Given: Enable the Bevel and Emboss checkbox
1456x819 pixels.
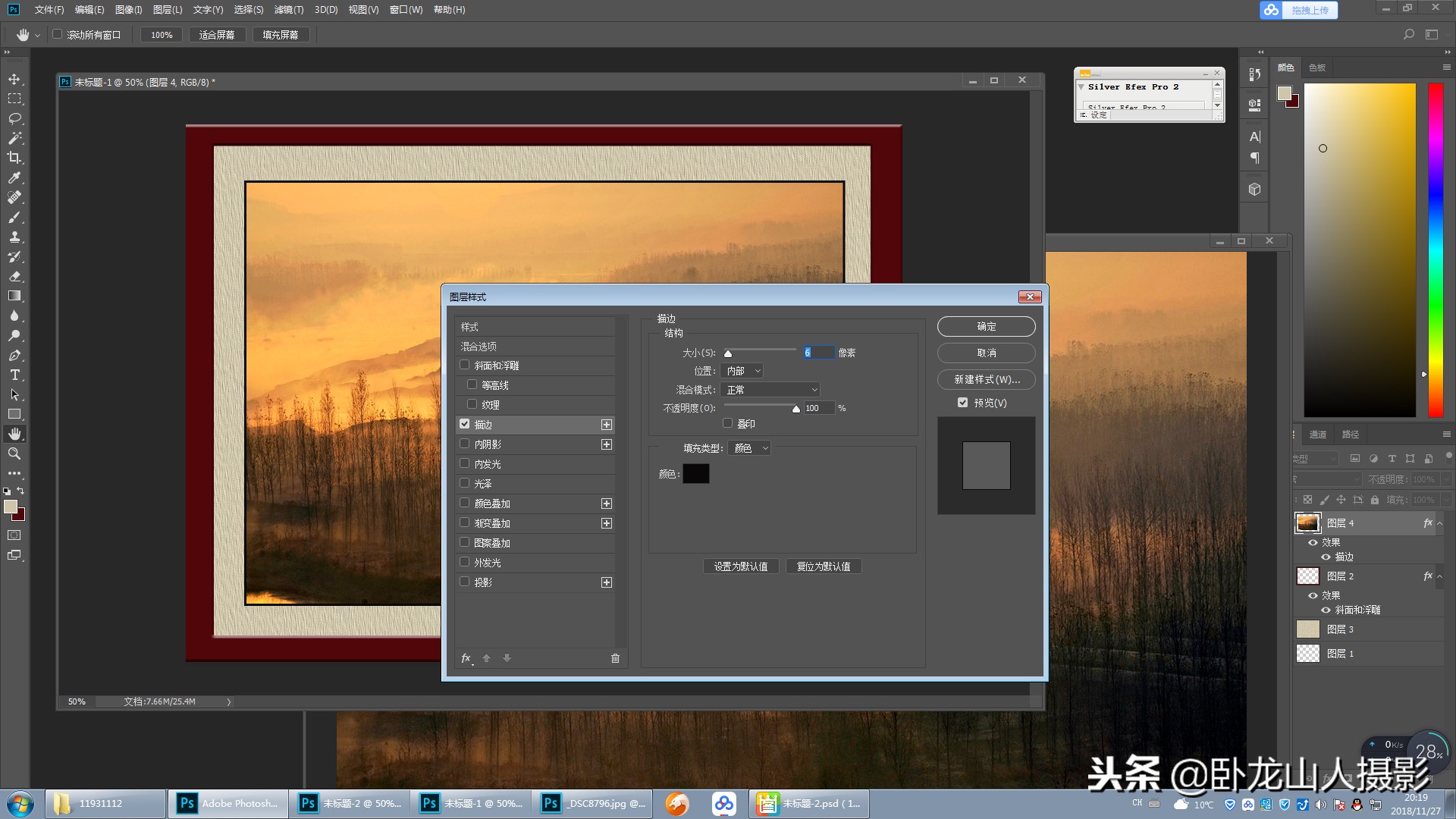Looking at the screenshot, I should pyautogui.click(x=465, y=365).
